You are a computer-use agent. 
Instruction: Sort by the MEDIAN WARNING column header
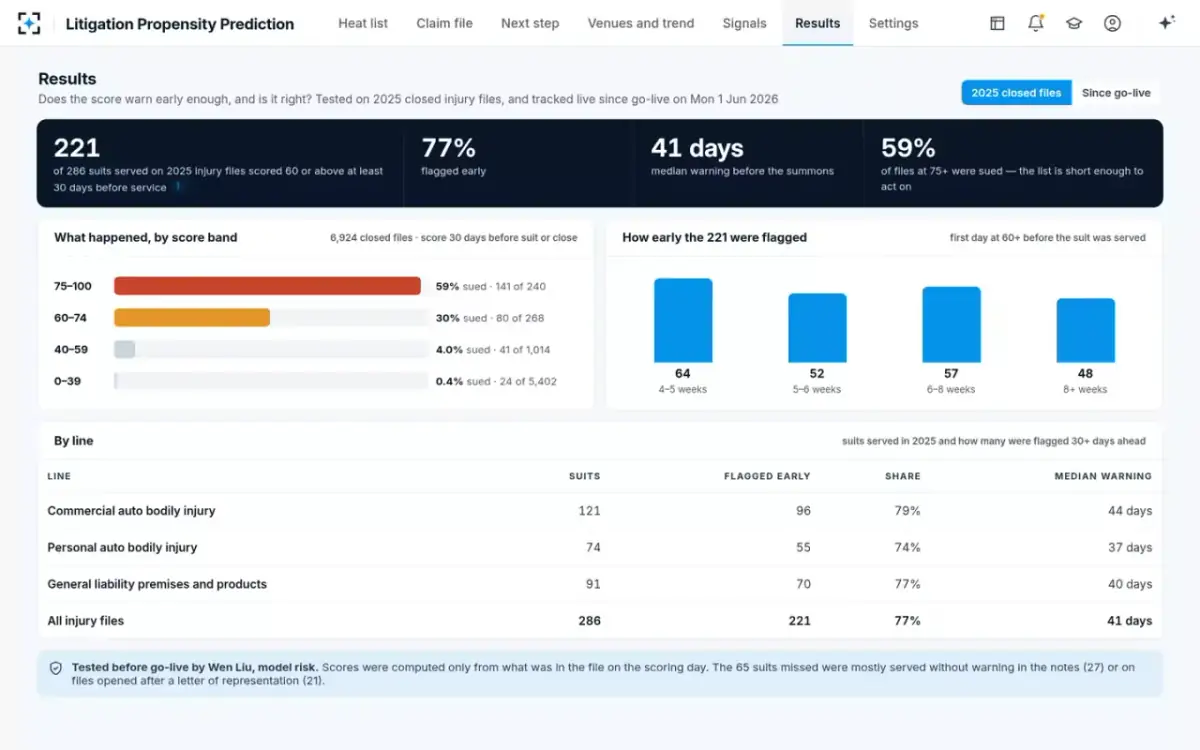pyautogui.click(x=1103, y=476)
